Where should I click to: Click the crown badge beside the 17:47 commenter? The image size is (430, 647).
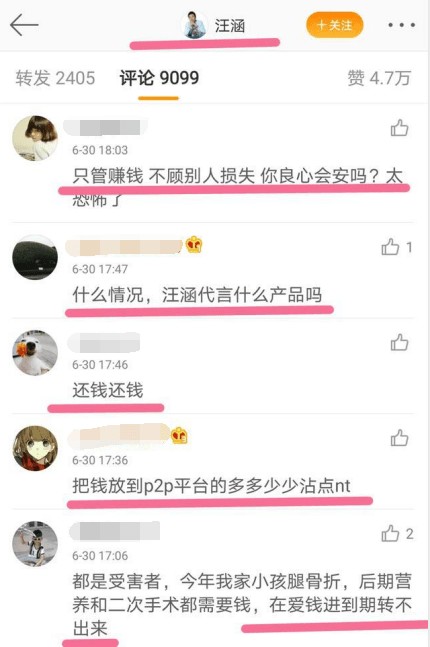click(194, 245)
